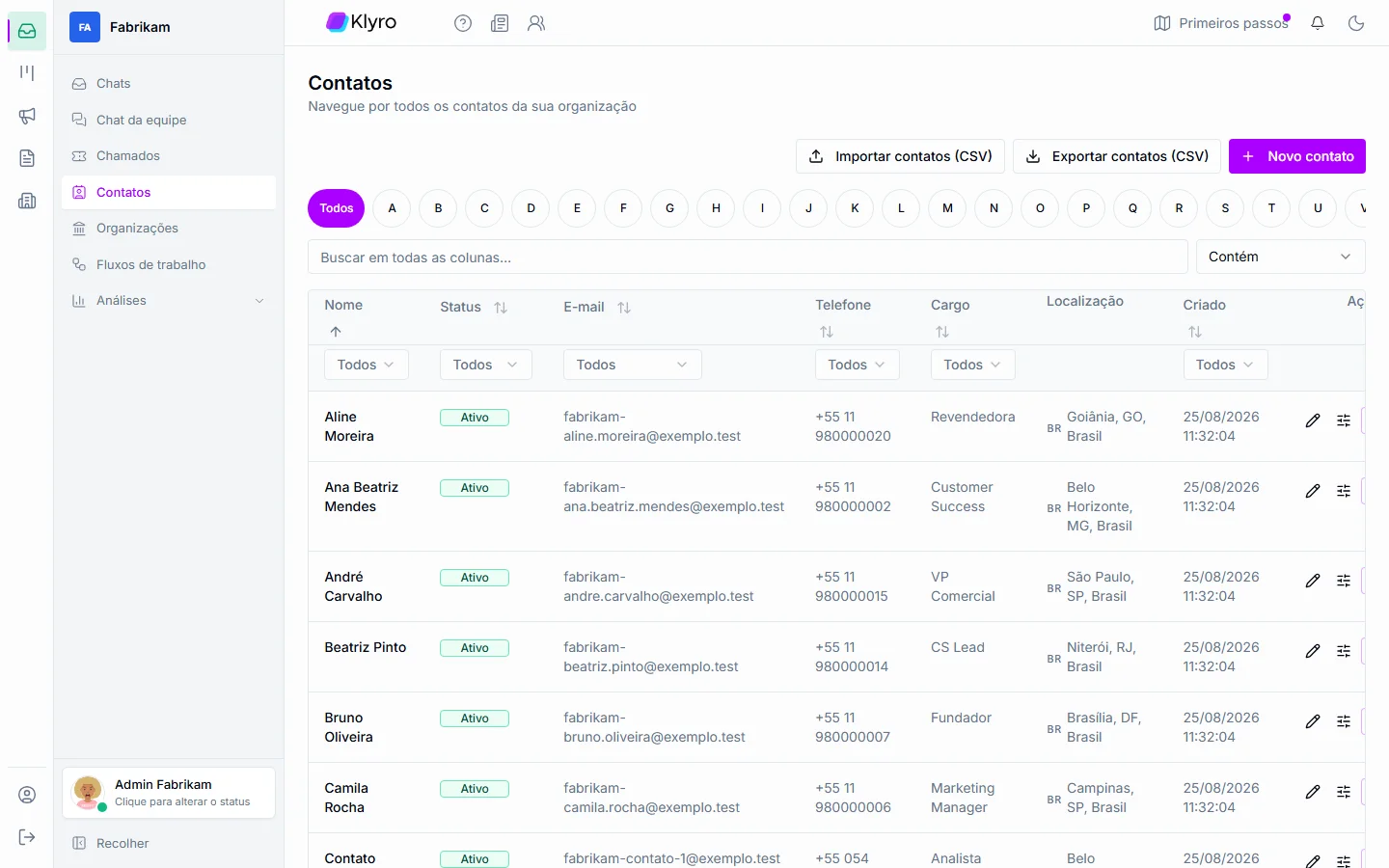1389x868 pixels.
Task: Open settings sliders for Camila Rocha
Action: click(1344, 792)
